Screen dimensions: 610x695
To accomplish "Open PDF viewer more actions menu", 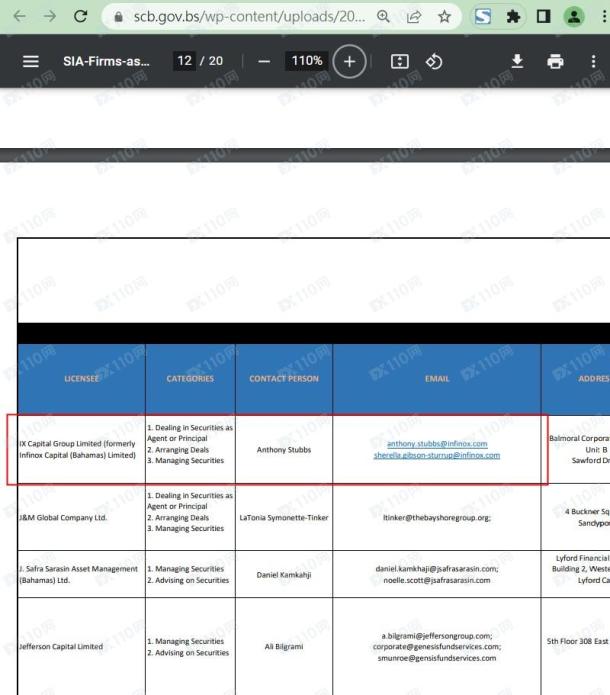I will [593, 61].
